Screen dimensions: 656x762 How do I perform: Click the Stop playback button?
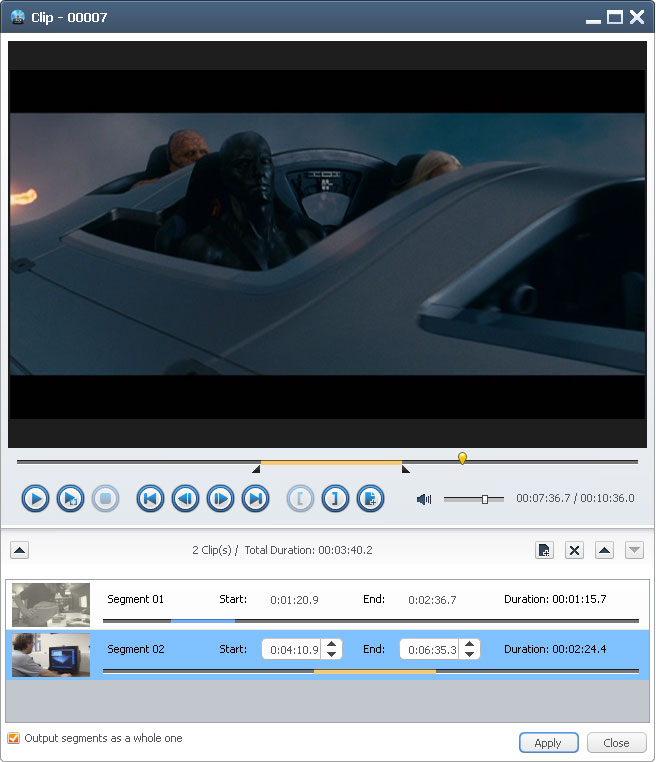105,499
